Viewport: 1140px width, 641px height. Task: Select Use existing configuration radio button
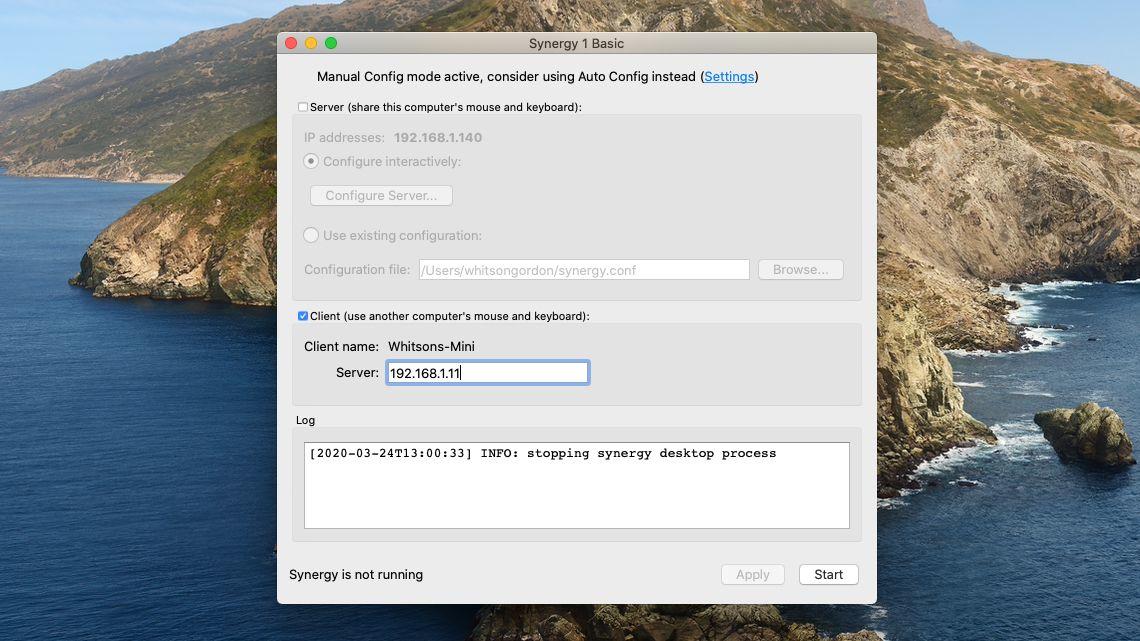pos(311,235)
